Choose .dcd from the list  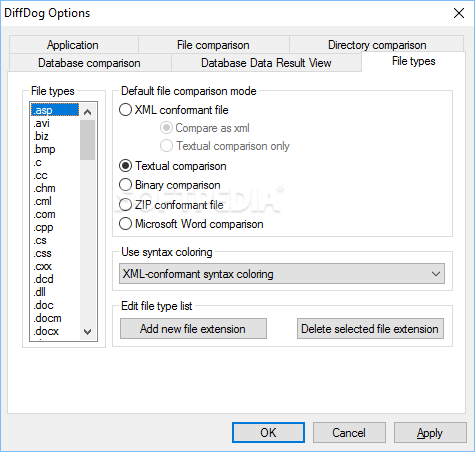pos(55,279)
